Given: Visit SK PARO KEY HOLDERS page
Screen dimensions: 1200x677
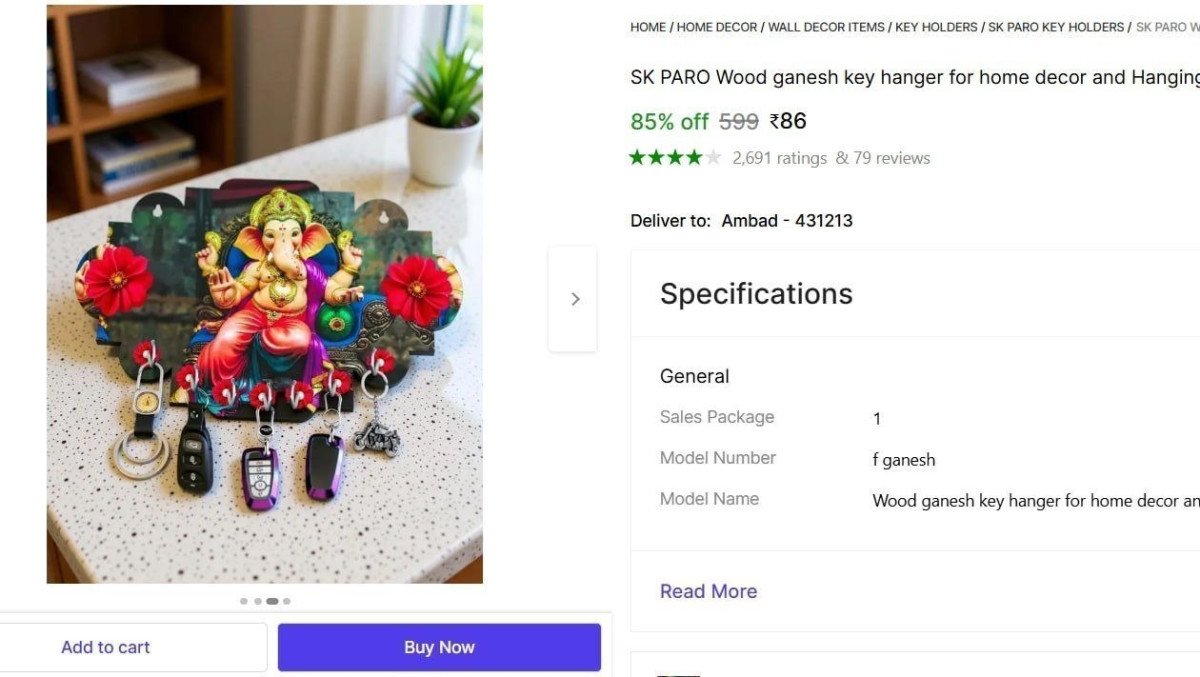Looking at the screenshot, I should (1054, 27).
